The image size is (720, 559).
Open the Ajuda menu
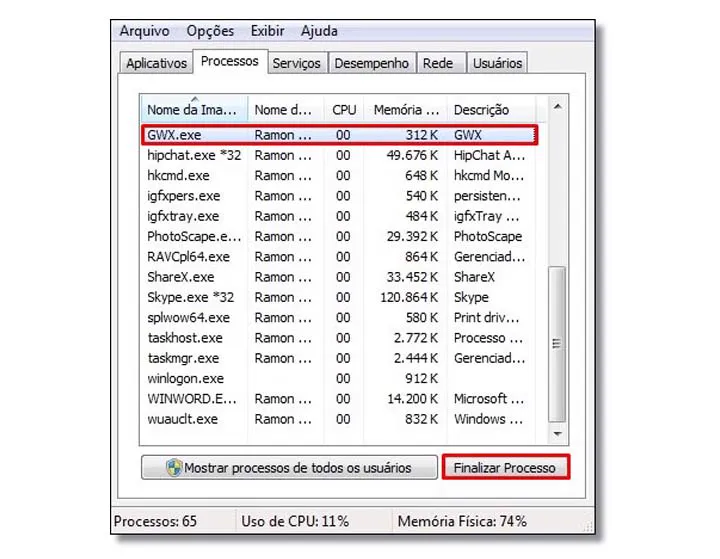319,31
